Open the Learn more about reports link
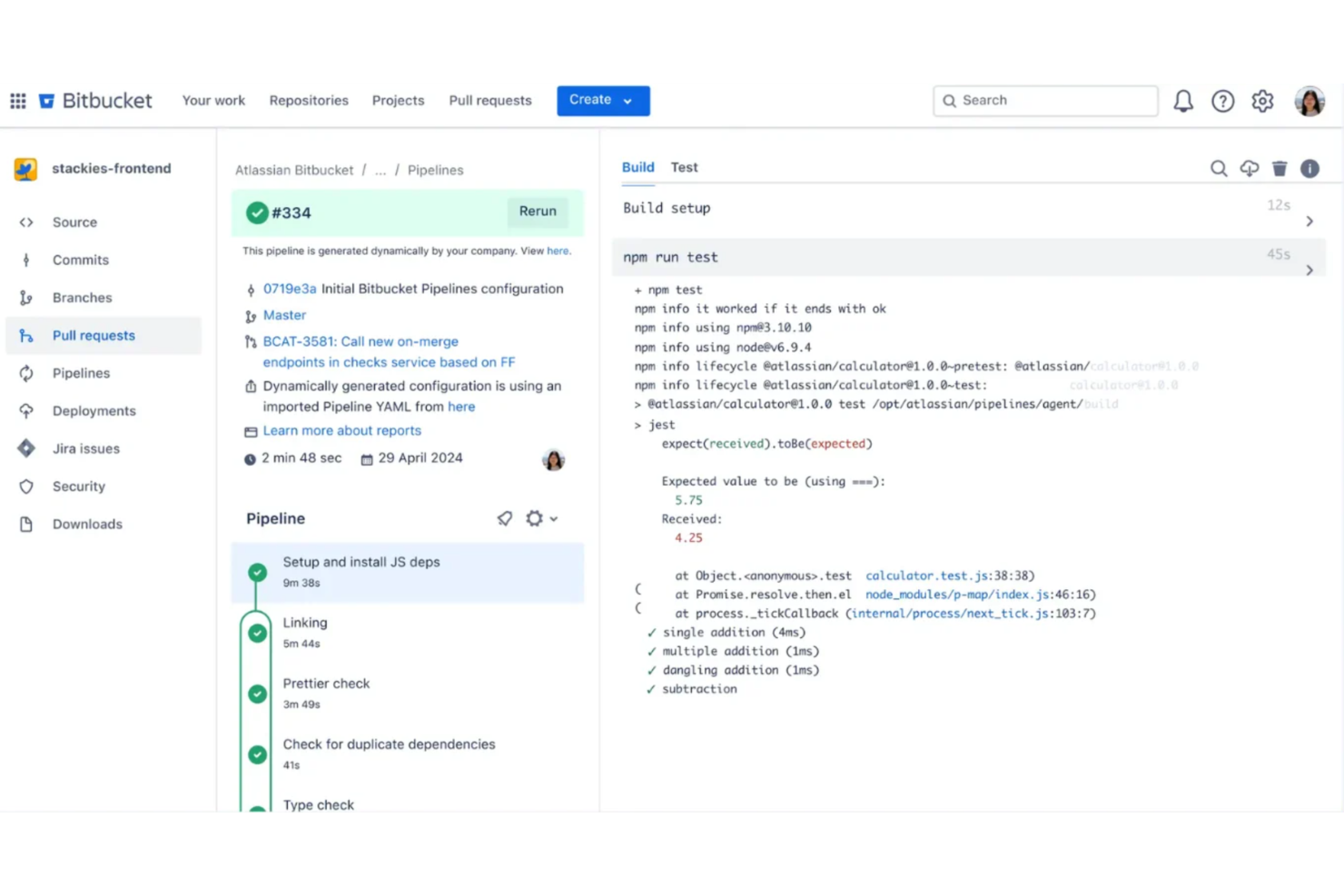1344x896 pixels. pyautogui.click(x=342, y=430)
